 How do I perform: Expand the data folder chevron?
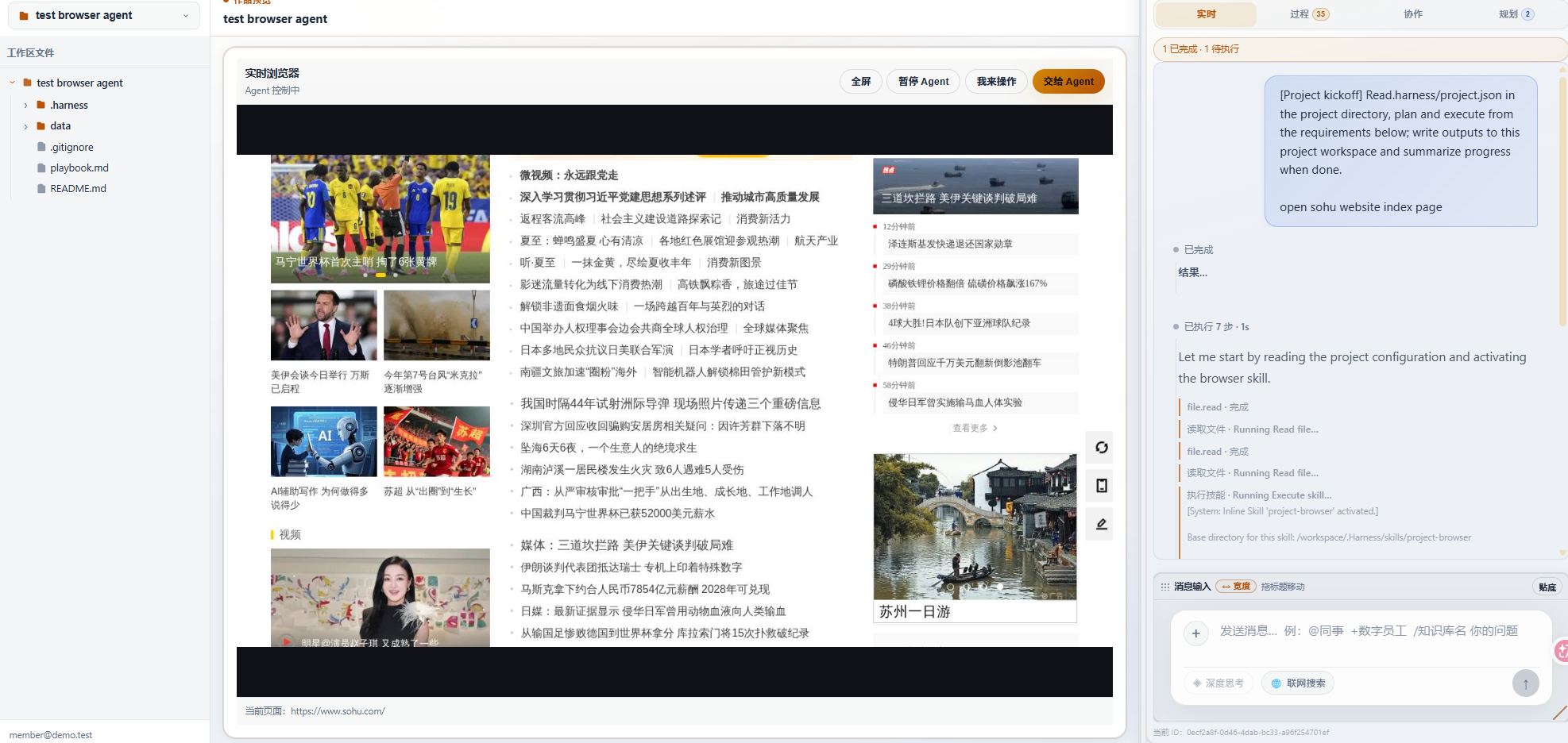25,125
